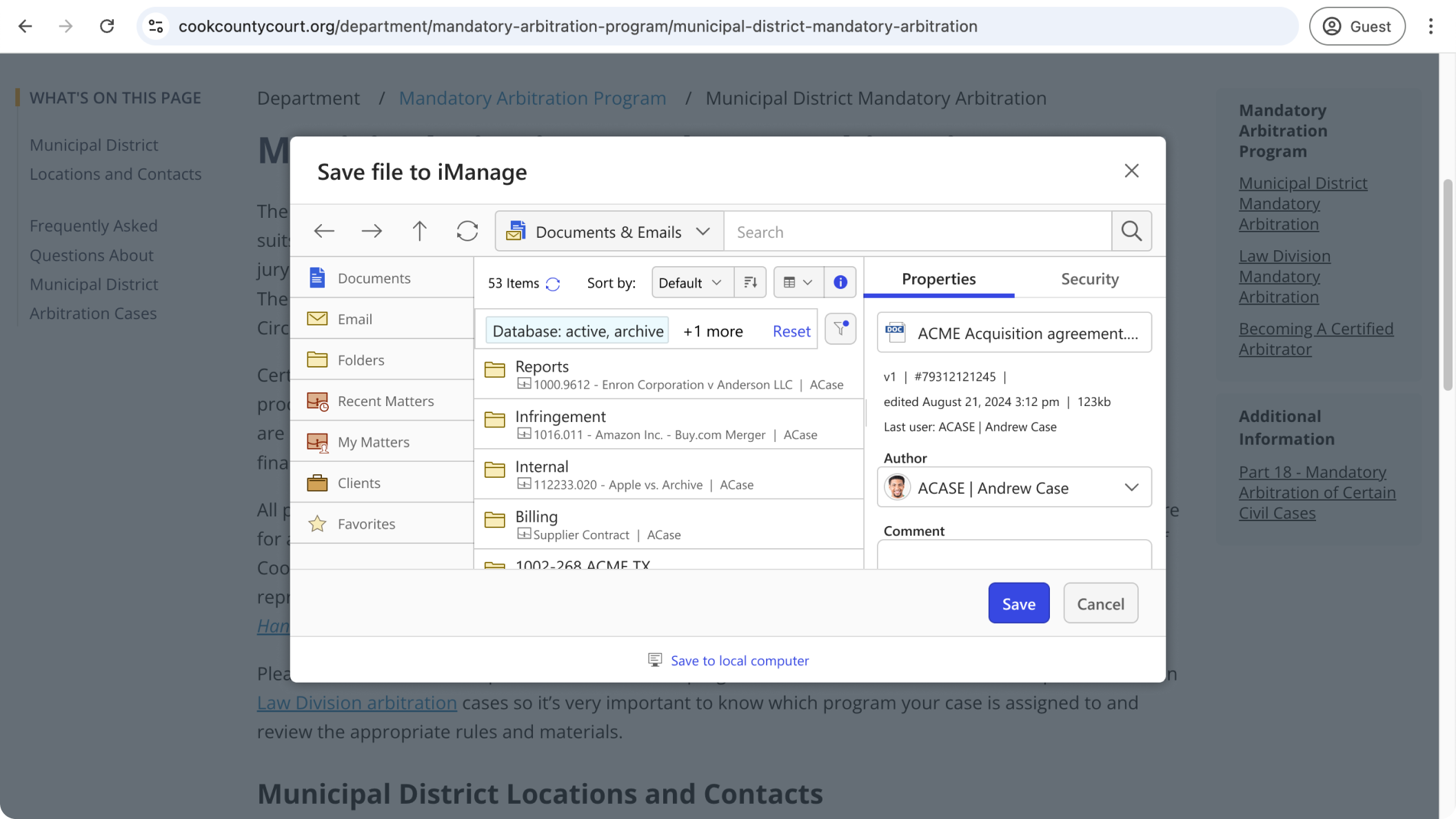Select Favorites in the sidebar
Screen dimensions: 1456x819
366,524
